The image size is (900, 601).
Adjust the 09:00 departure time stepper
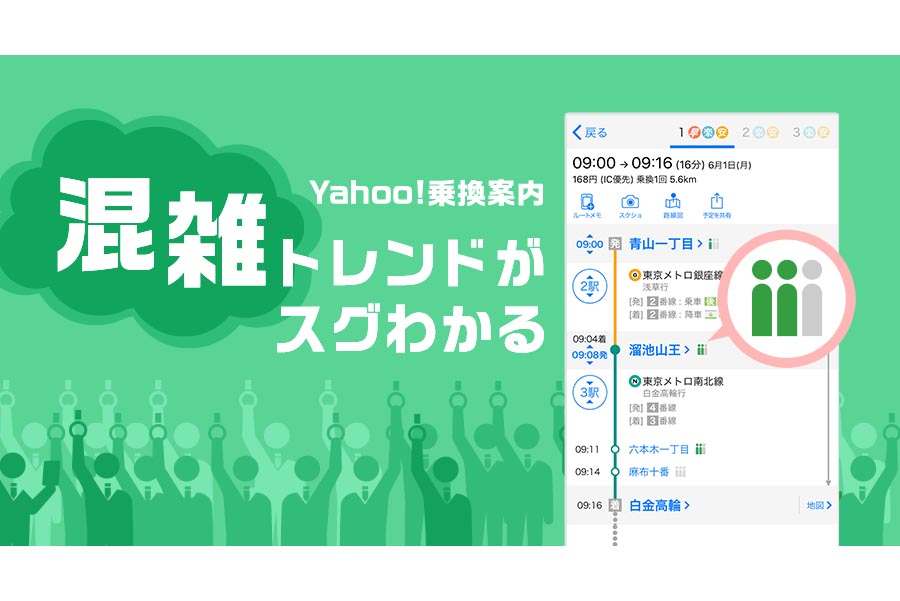click(589, 244)
